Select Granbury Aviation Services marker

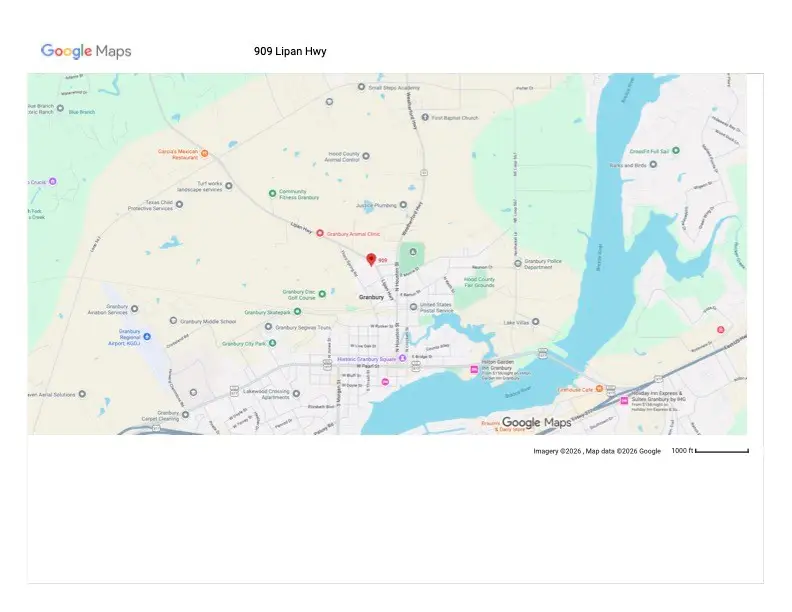[134, 309]
